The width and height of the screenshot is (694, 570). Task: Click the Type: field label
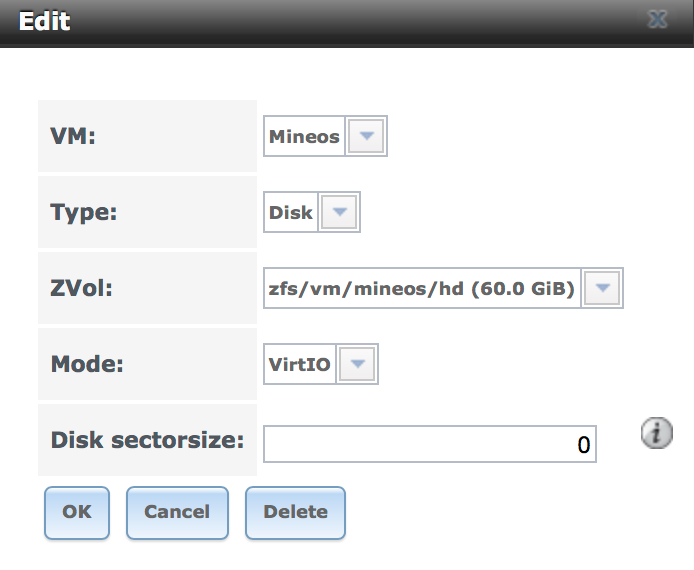83,212
